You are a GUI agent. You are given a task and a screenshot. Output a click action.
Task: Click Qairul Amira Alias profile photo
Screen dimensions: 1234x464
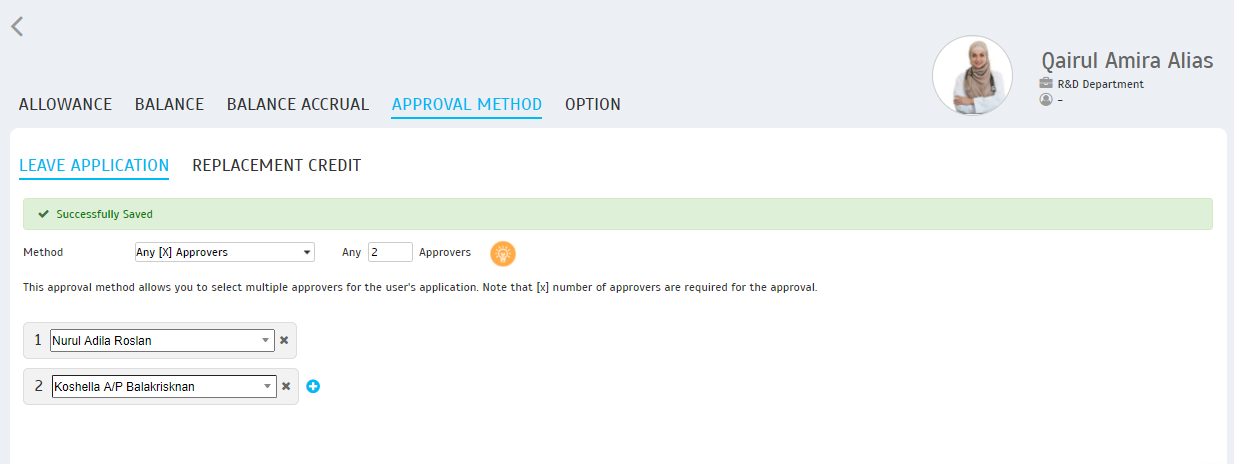(972, 76)
